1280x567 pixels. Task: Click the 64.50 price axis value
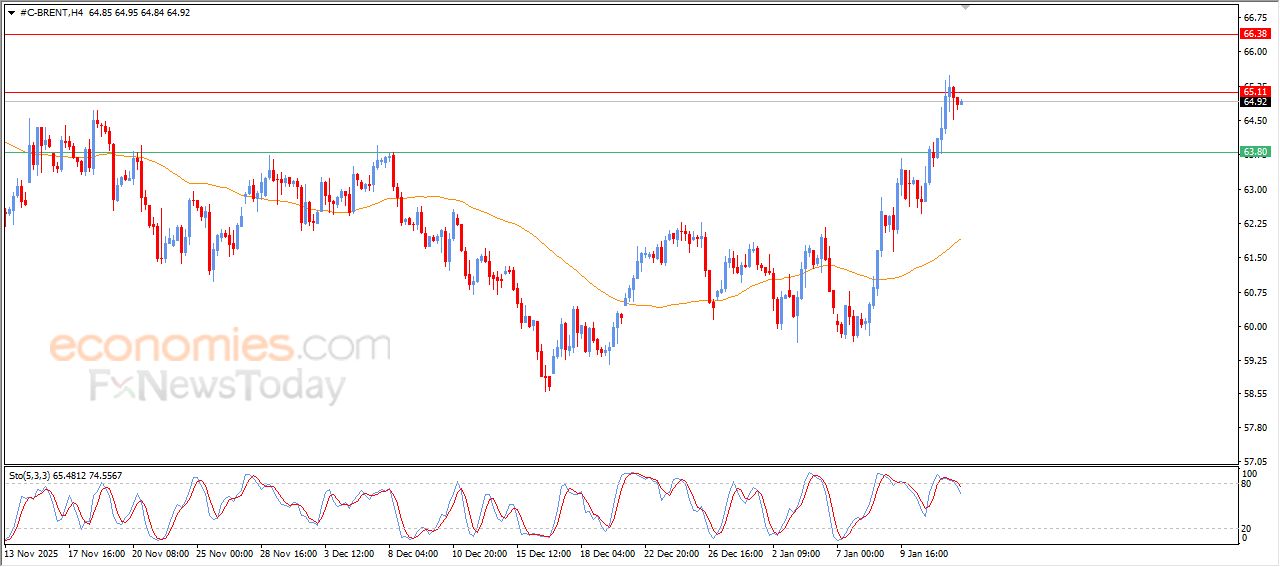pyautogui.click(x=1255, y=121)
